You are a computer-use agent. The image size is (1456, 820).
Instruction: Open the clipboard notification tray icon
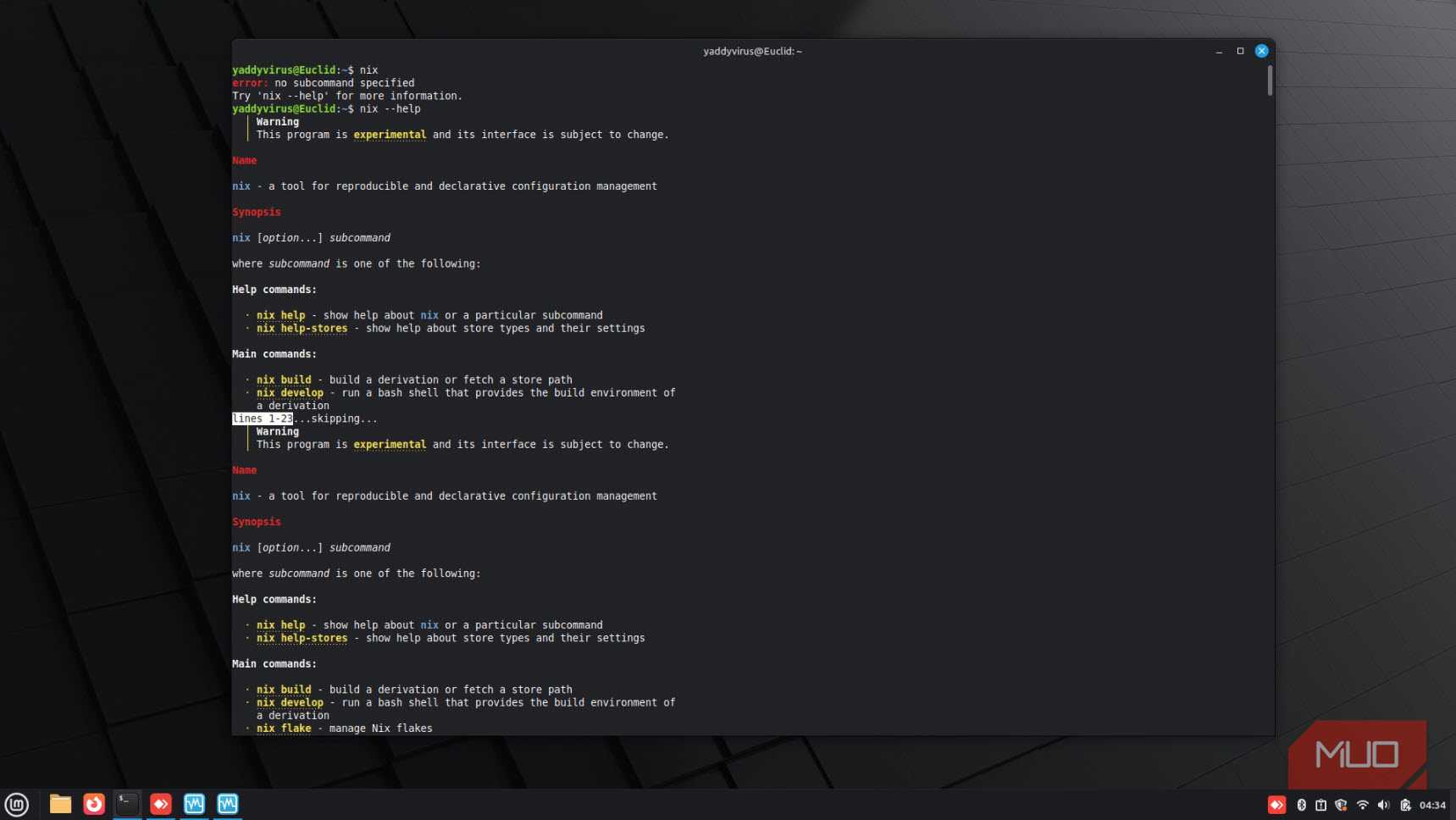point(1320,805)
